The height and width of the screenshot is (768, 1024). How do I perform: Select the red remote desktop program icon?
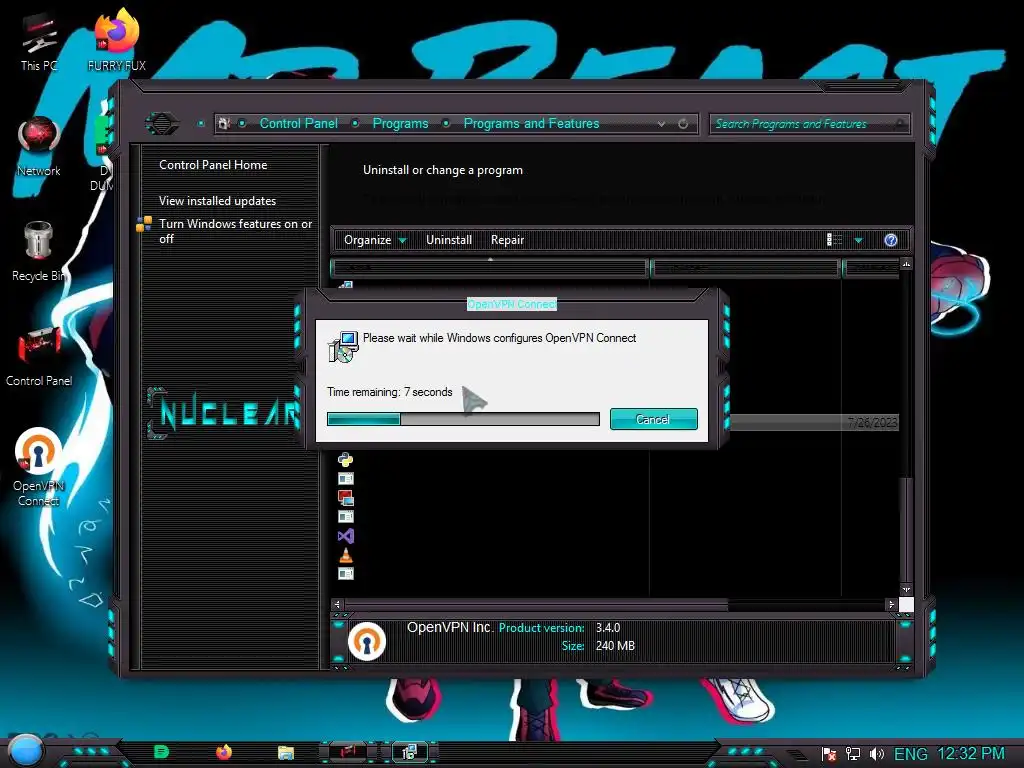point(345,498)
